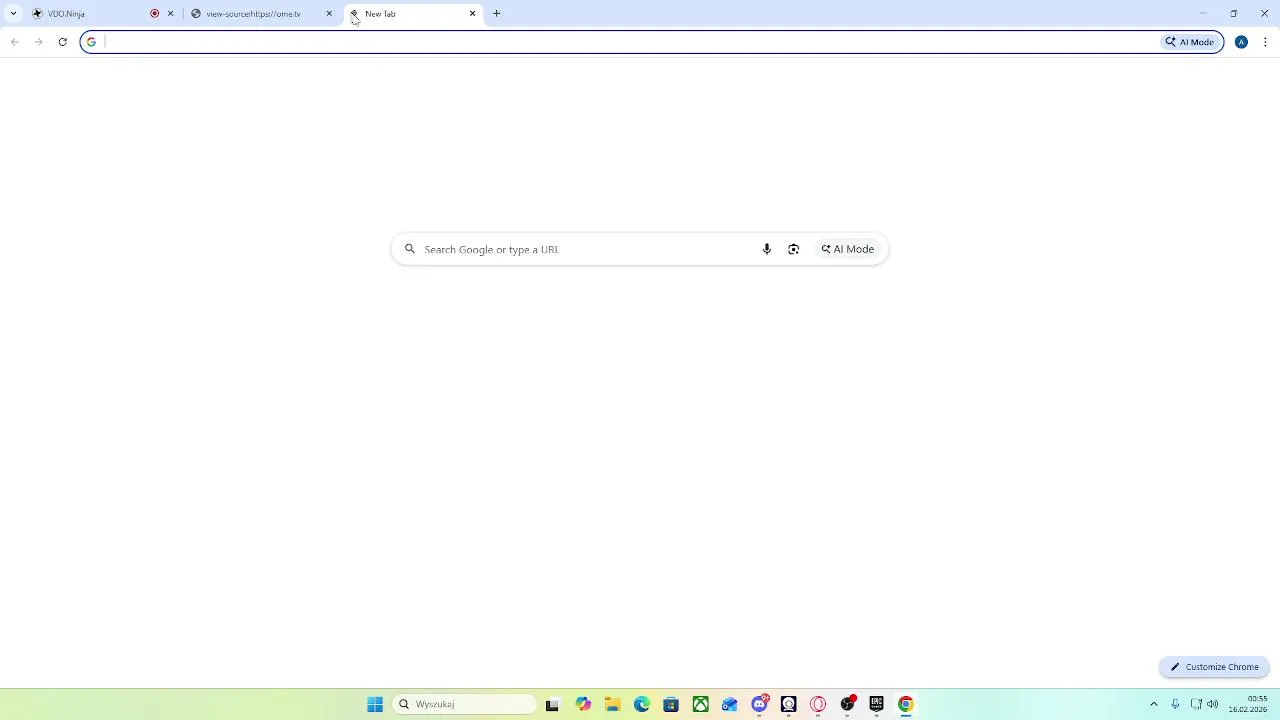Click the microphone tray icon
The width and height of the screenshot is (1280, 720).
pos(1175,704)
